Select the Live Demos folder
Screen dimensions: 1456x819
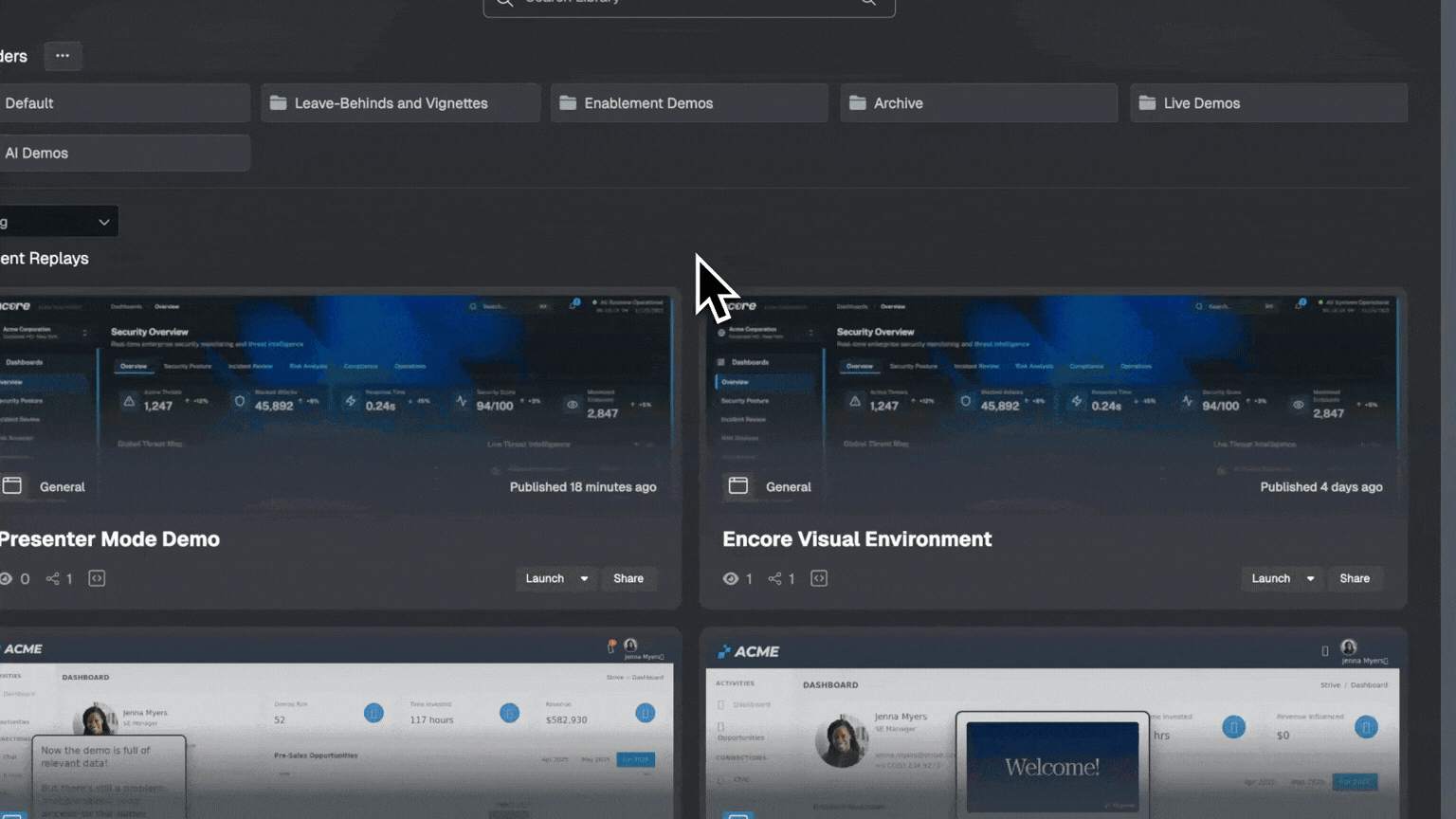pos(1267,103)
